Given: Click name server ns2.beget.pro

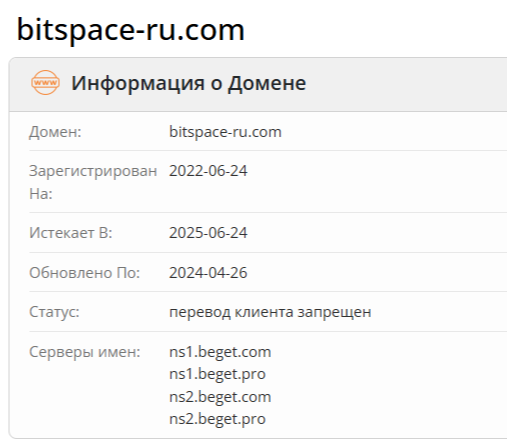Looking at the screenshot, I should [x=217, y=419].
